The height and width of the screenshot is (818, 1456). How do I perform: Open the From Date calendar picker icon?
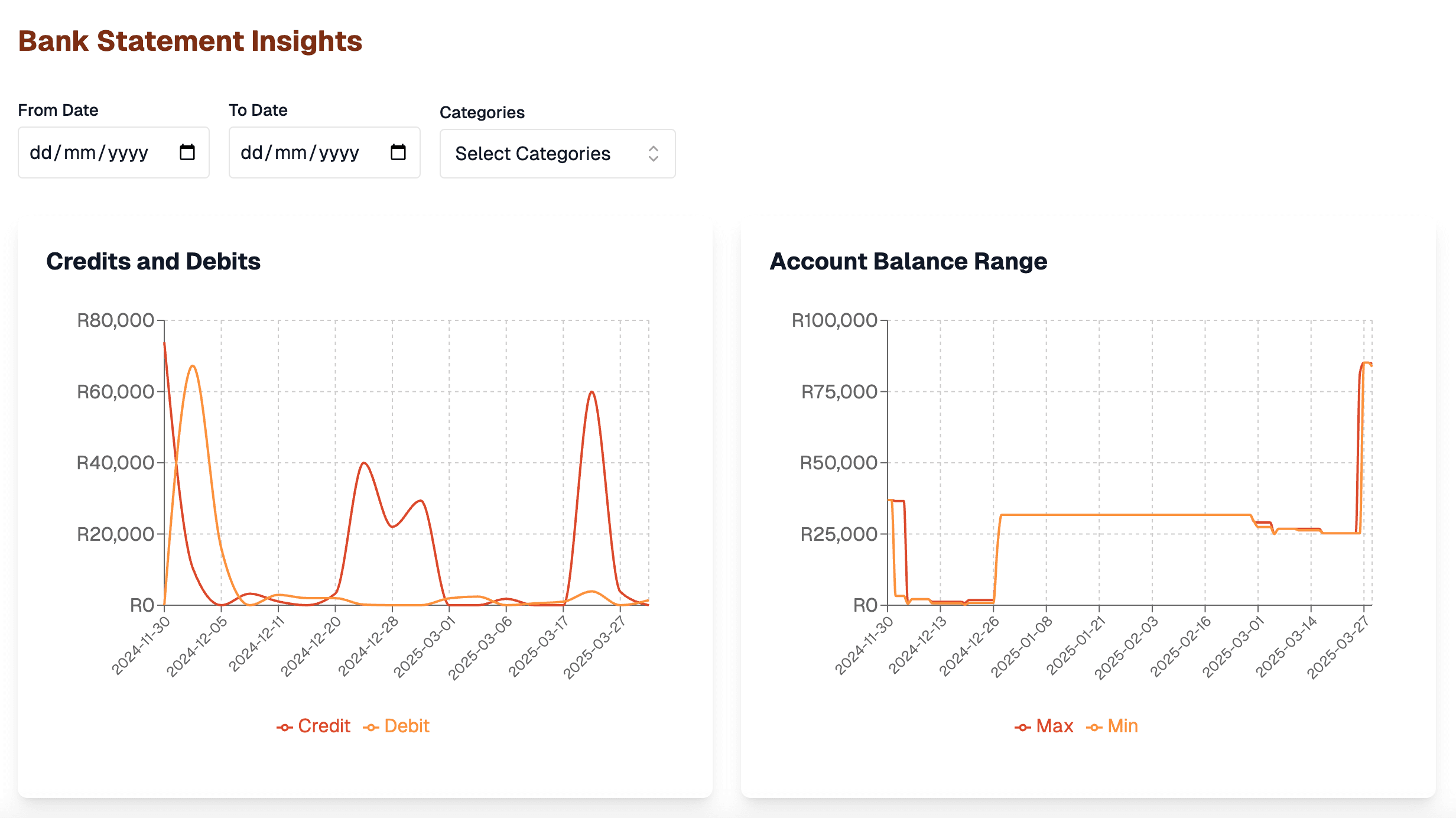pyautogui.click(x=187, y=152)
